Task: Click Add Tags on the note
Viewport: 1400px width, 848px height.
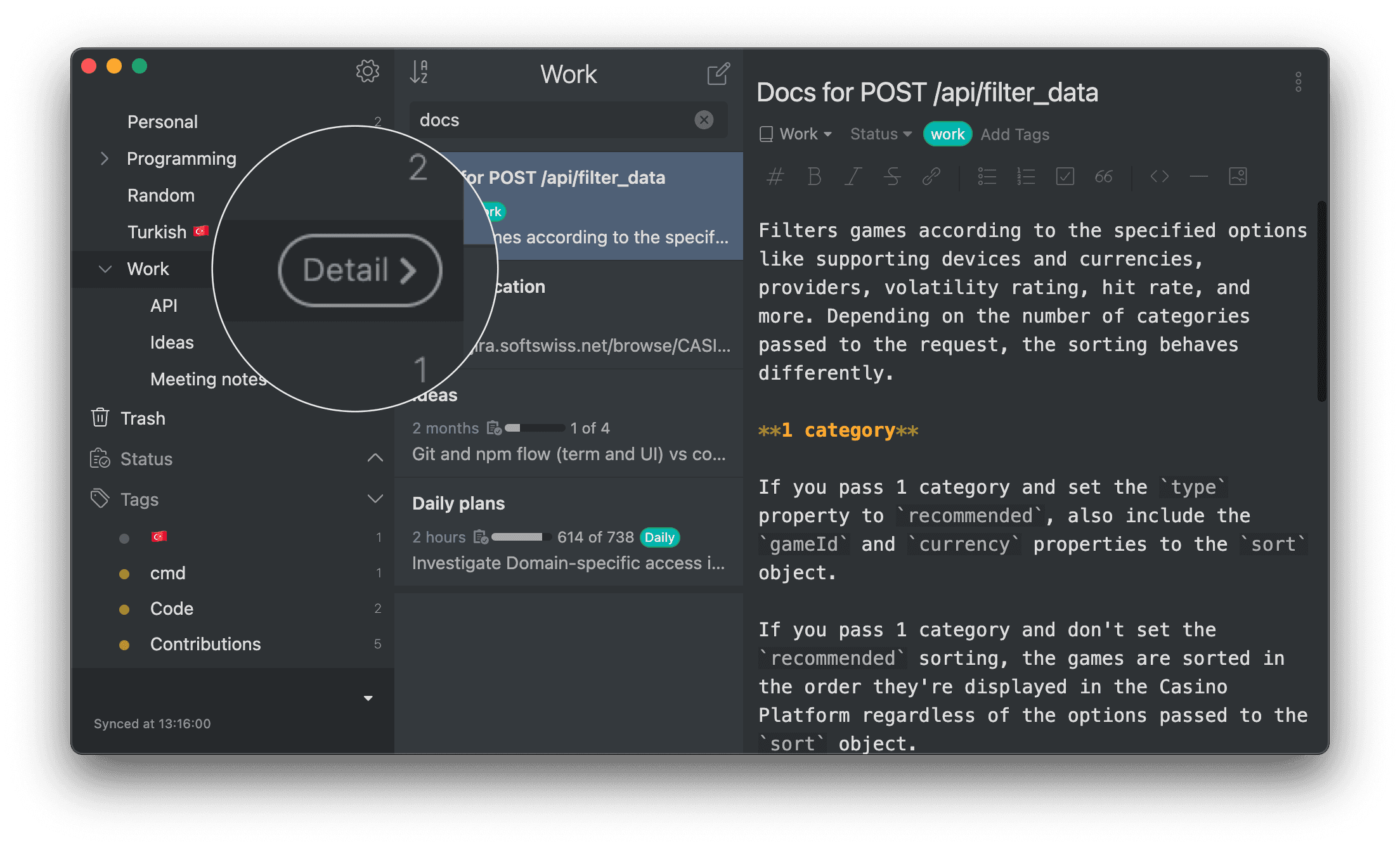Action: 1014,134
